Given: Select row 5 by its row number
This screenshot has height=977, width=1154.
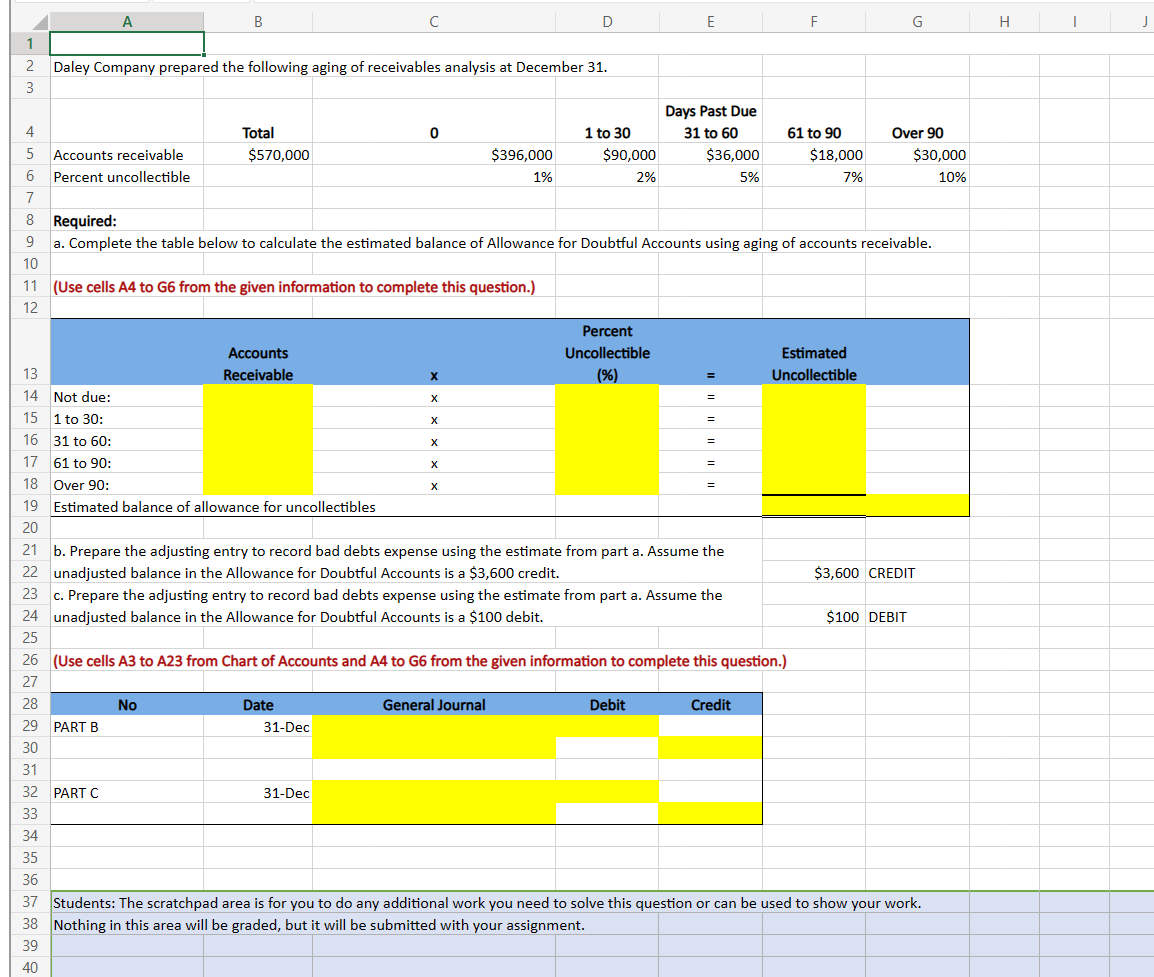Looking at the screenshot, I should click(x=28, y=155).
